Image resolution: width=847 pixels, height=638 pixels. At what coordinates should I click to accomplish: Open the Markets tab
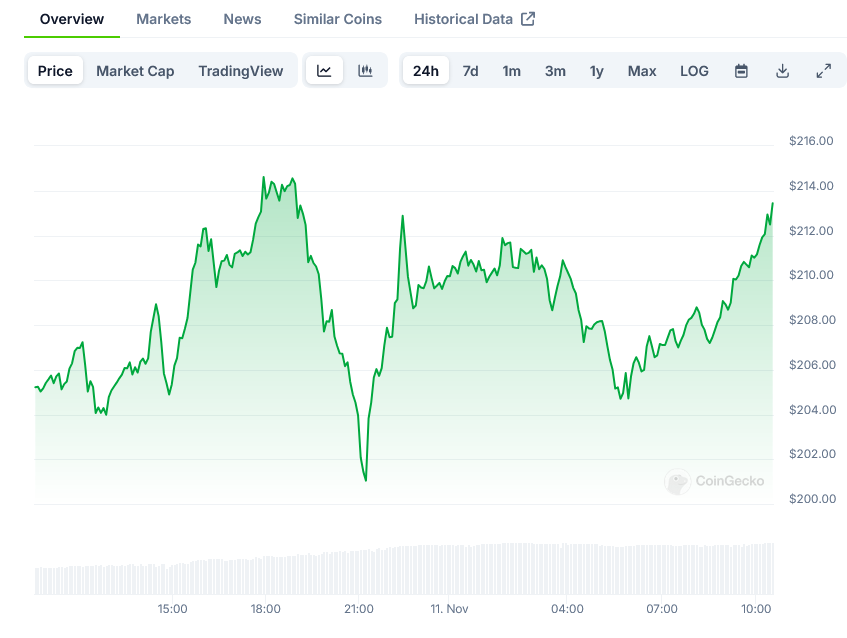[163, 19]
